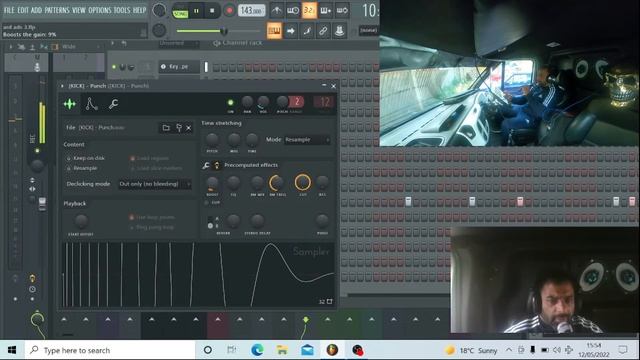Toggle the overdub keyboard-plus icon
The height and width of the screenshot is (360, 640).
tap(326, 11)
